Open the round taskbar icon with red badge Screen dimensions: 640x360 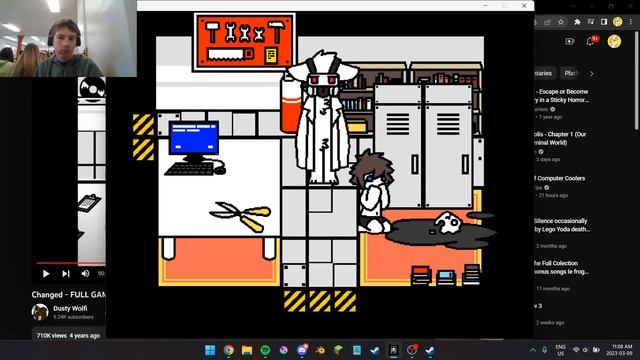click(x=412, y=350)
